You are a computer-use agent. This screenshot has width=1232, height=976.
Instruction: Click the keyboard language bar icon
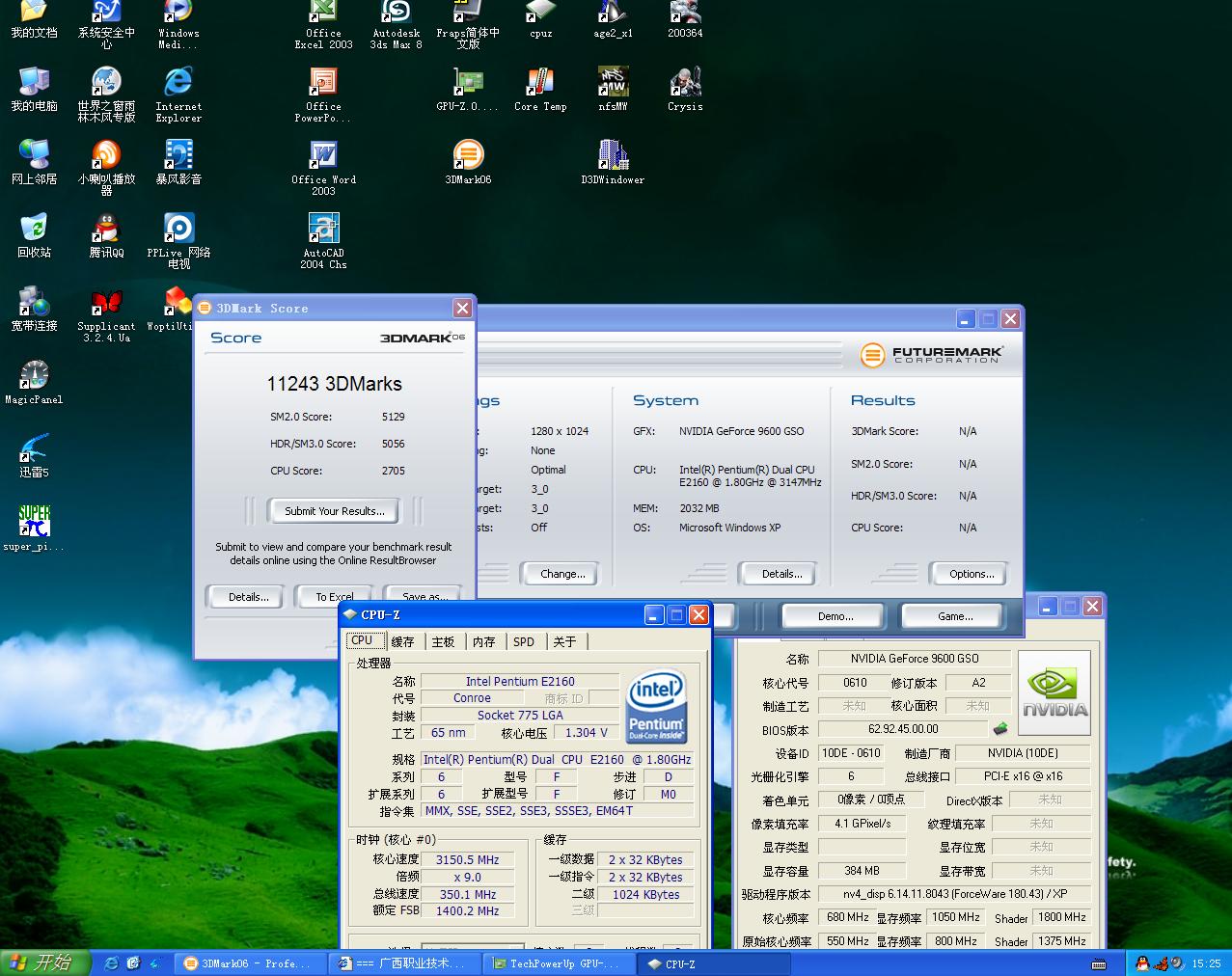tap(1099, 963)
